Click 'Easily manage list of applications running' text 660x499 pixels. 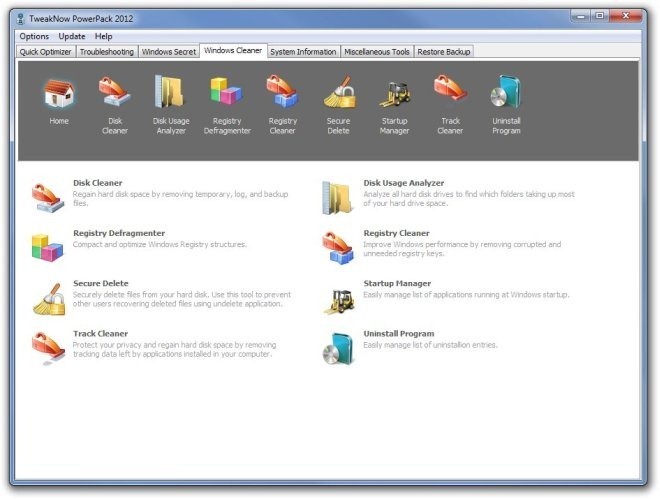click(x=466, y=295)
